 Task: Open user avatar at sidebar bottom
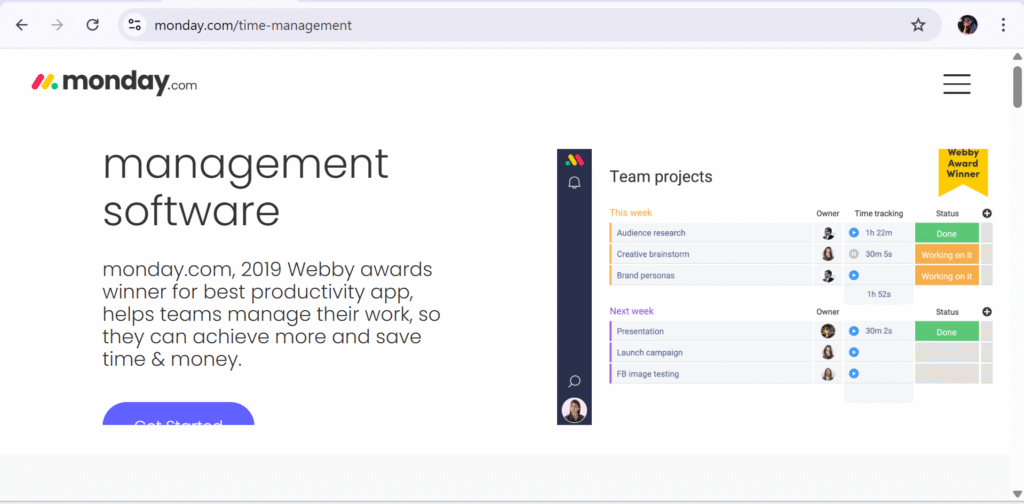coord(574,410)
